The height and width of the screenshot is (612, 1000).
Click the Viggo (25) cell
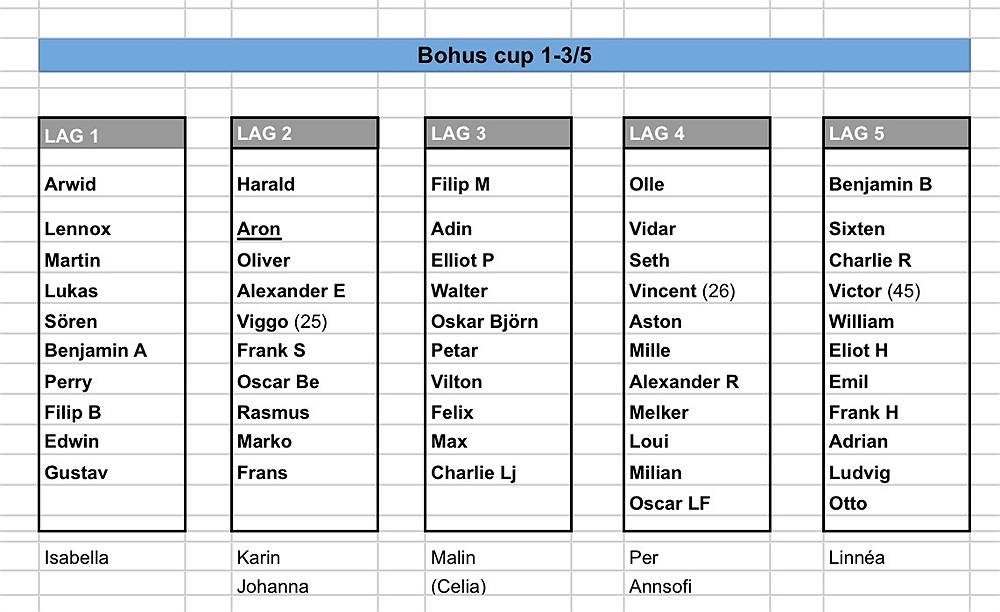point(282,321)
